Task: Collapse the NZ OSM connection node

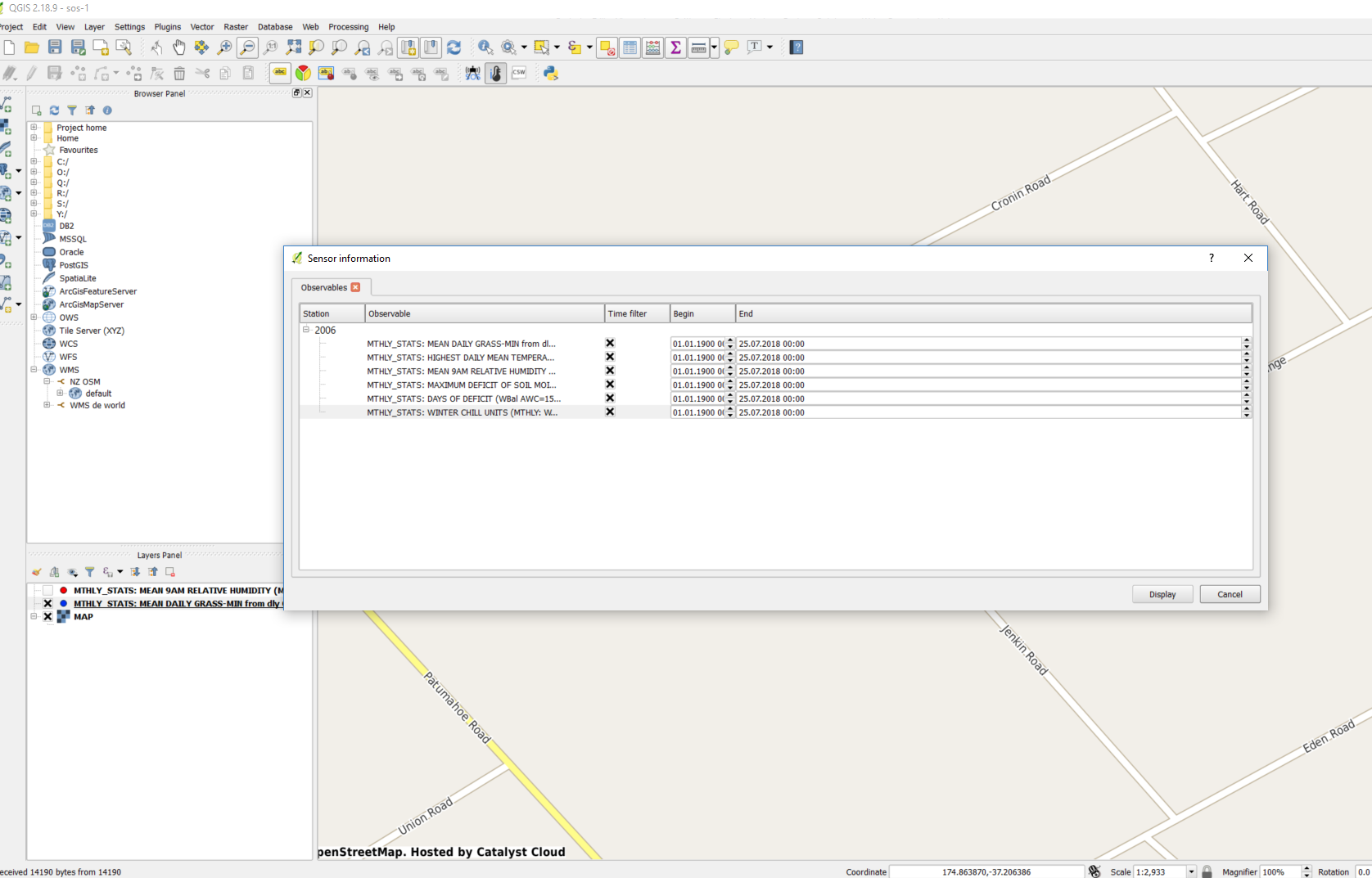Action: (47, 381)
